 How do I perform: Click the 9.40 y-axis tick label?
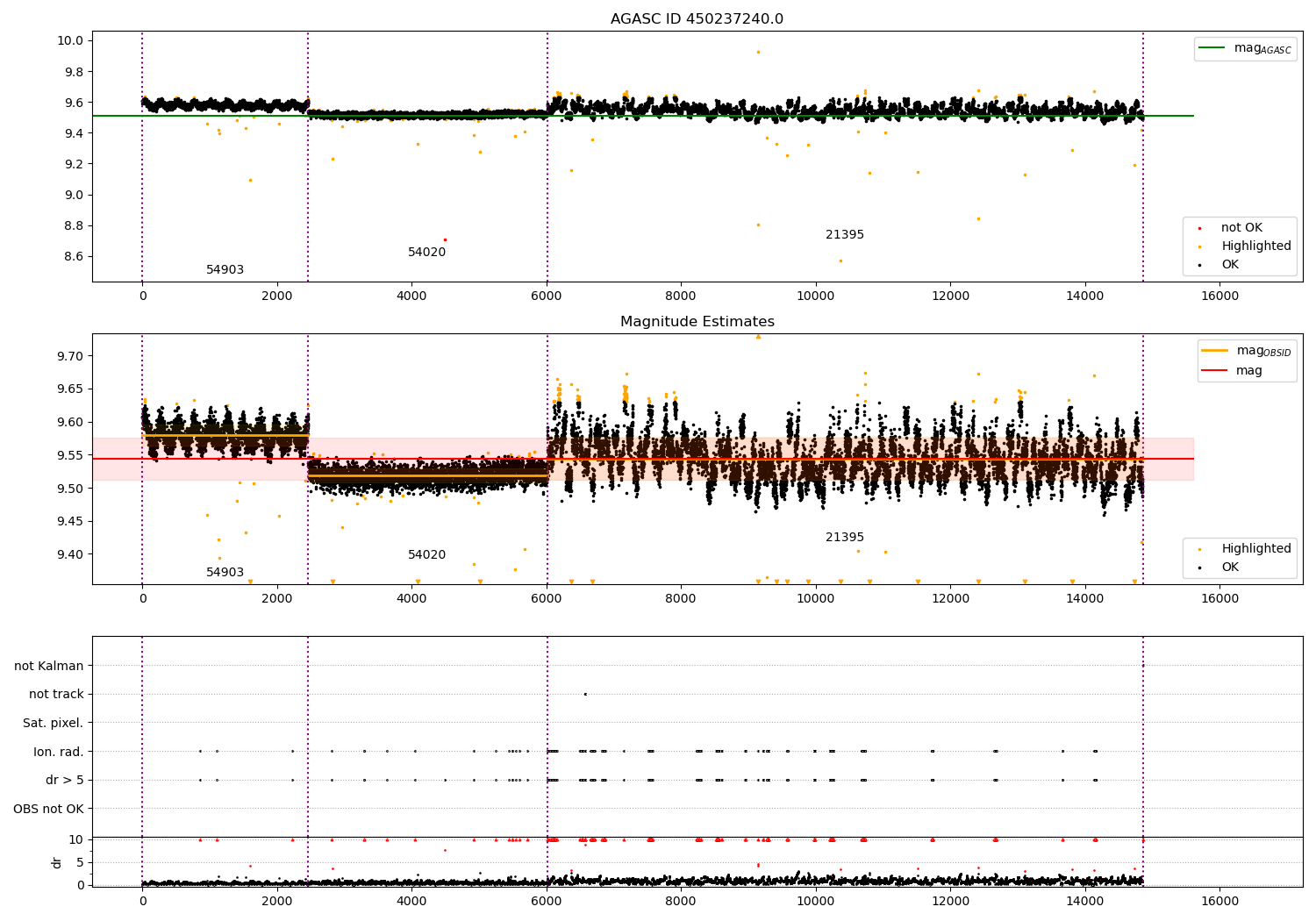(70, 554)
